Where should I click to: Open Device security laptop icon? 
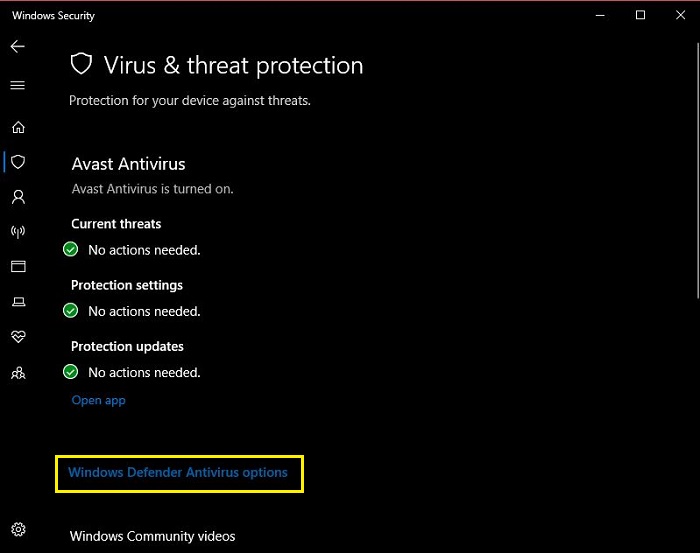(18, 302)
